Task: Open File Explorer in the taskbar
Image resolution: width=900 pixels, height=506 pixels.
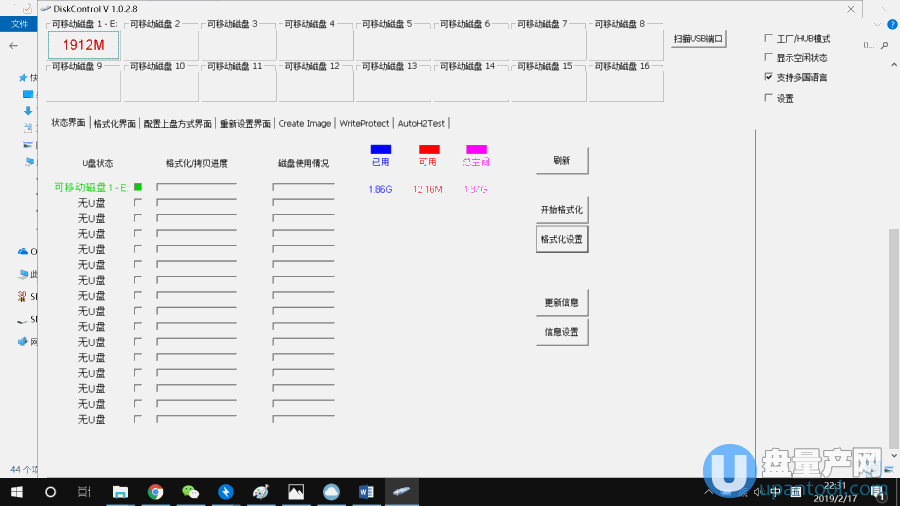Action: [120, 492]
